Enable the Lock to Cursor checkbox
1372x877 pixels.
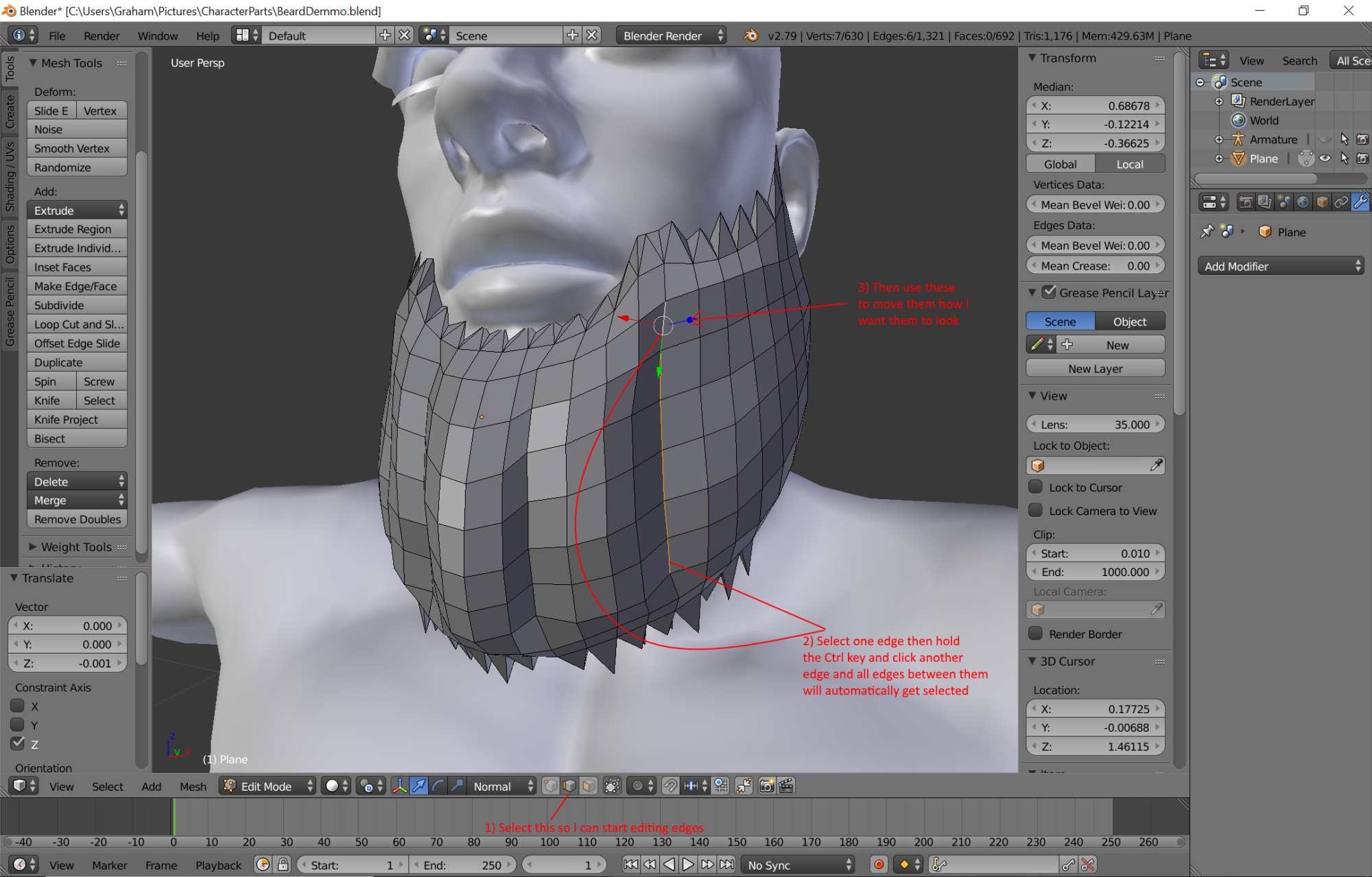coord(1036,487)
